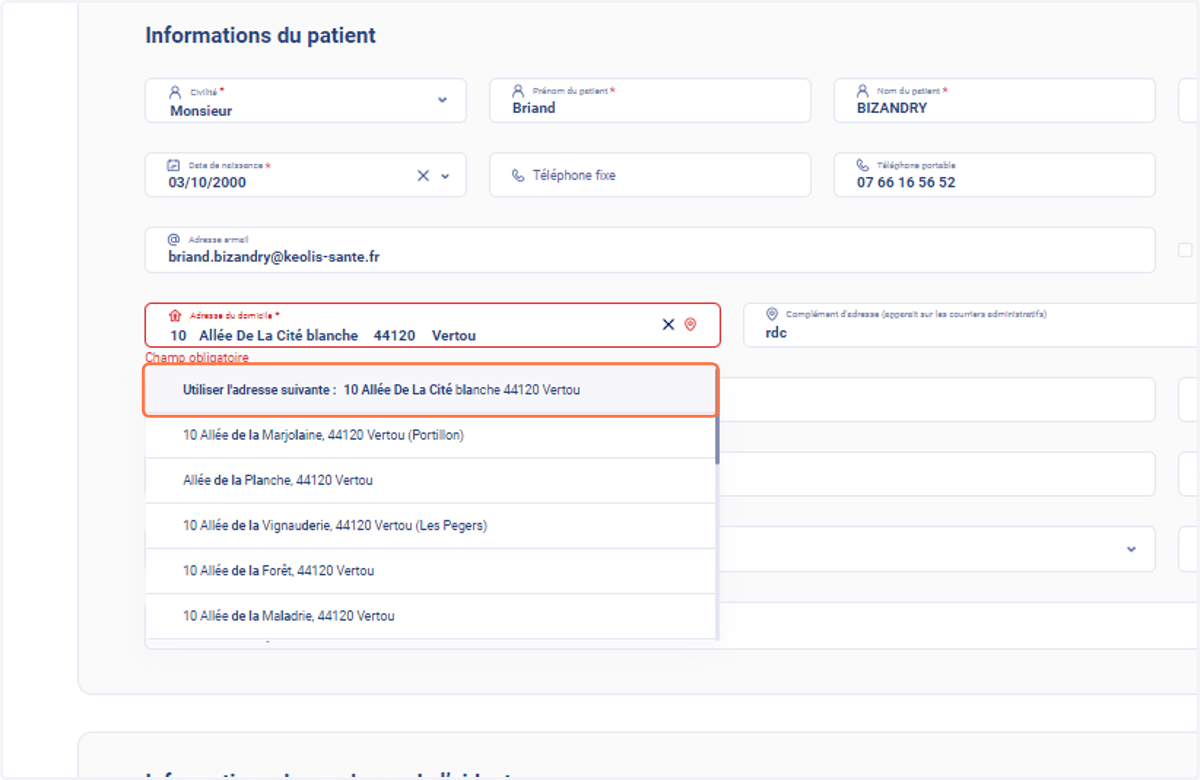Click the Prénom du patient field containing Briand
This screenshot has height=780, width=1200.
click(x=650, y=100)
